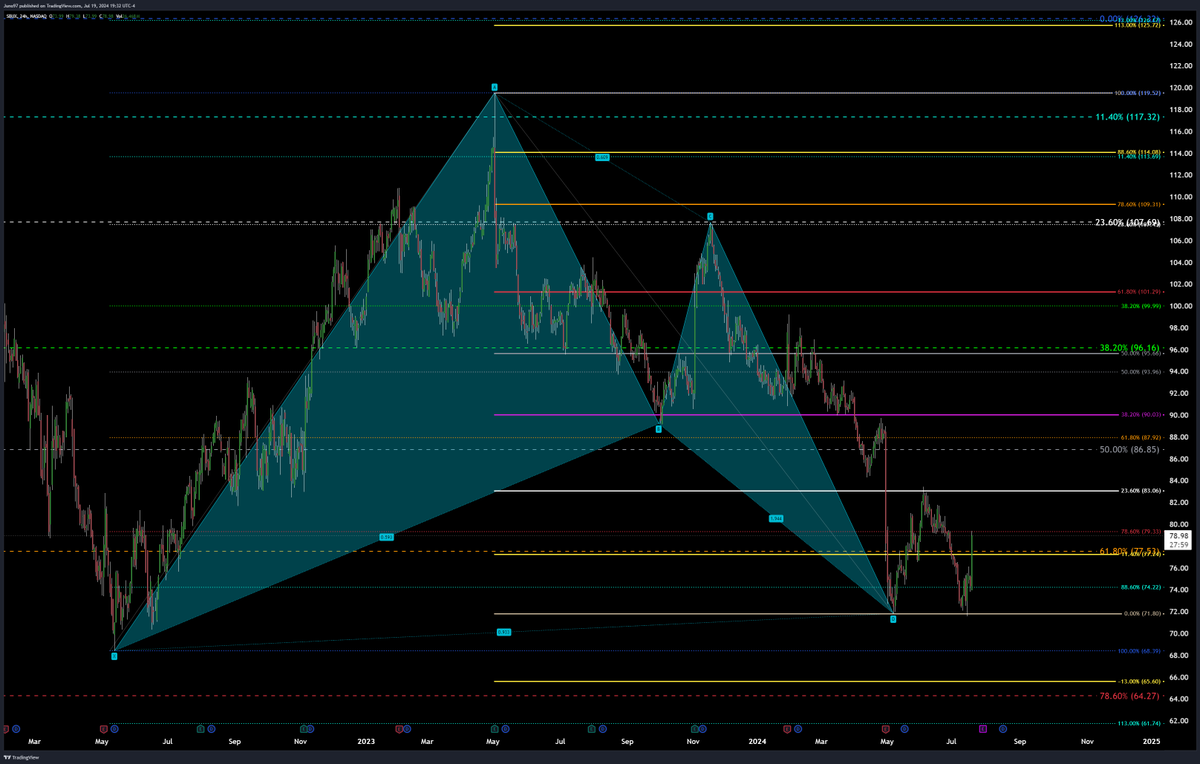This screenshot has height=764, width=1200.
Task: Click the 2023 label on the time axis
Action: point(366,742)
